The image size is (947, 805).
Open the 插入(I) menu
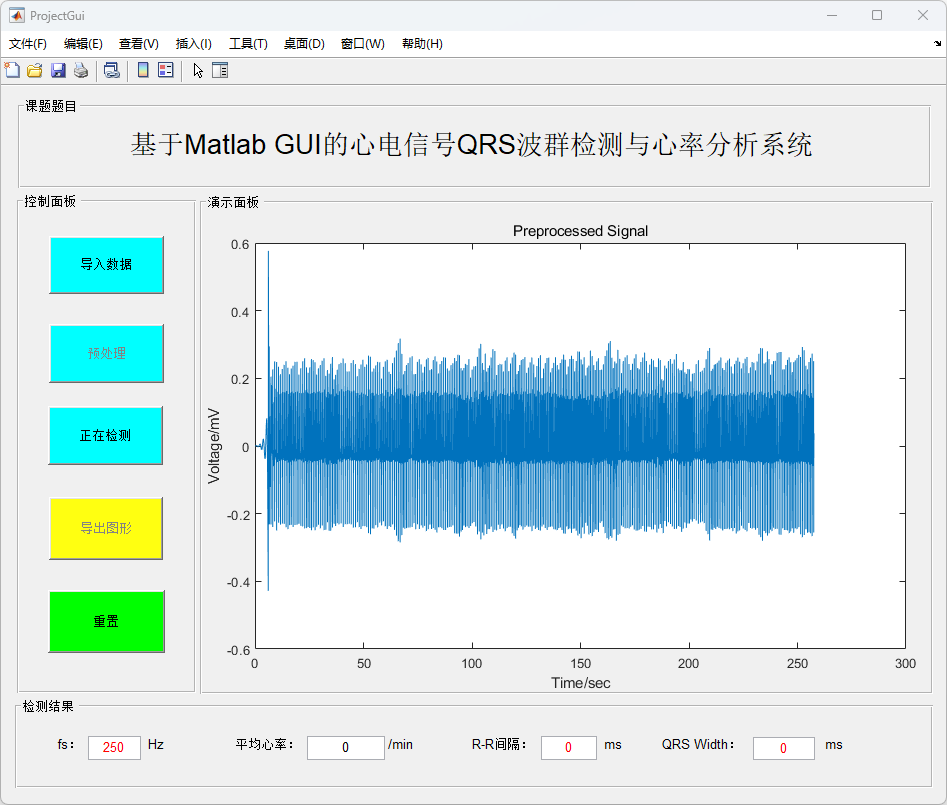(193, 44)
